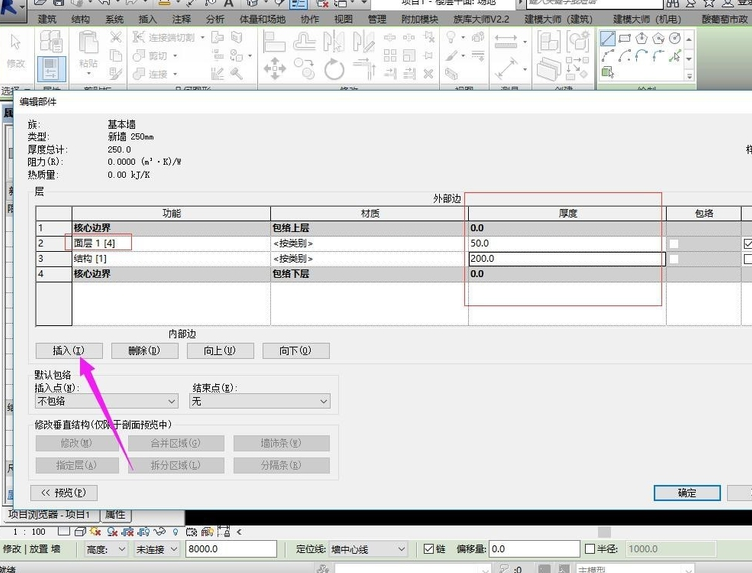The width and height of the screenshot is (752, 573).
Task: Select the Line draw tool
Action: coord(608,38)
